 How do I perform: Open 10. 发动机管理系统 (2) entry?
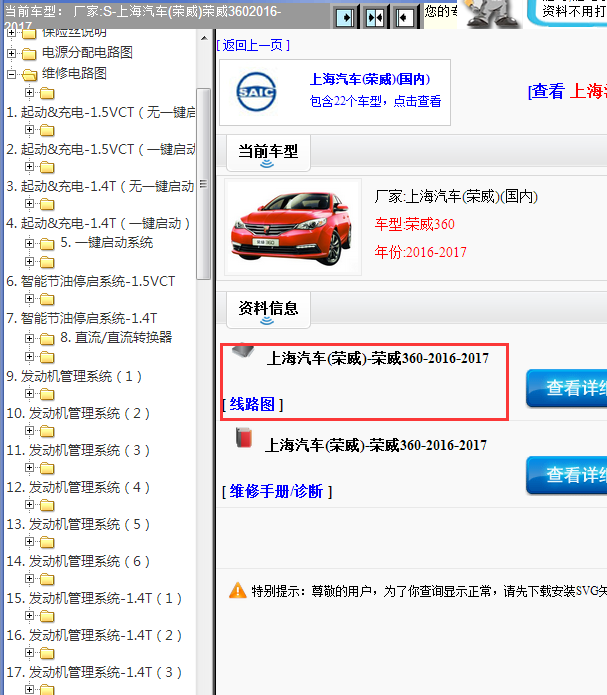tap(78, 414)
